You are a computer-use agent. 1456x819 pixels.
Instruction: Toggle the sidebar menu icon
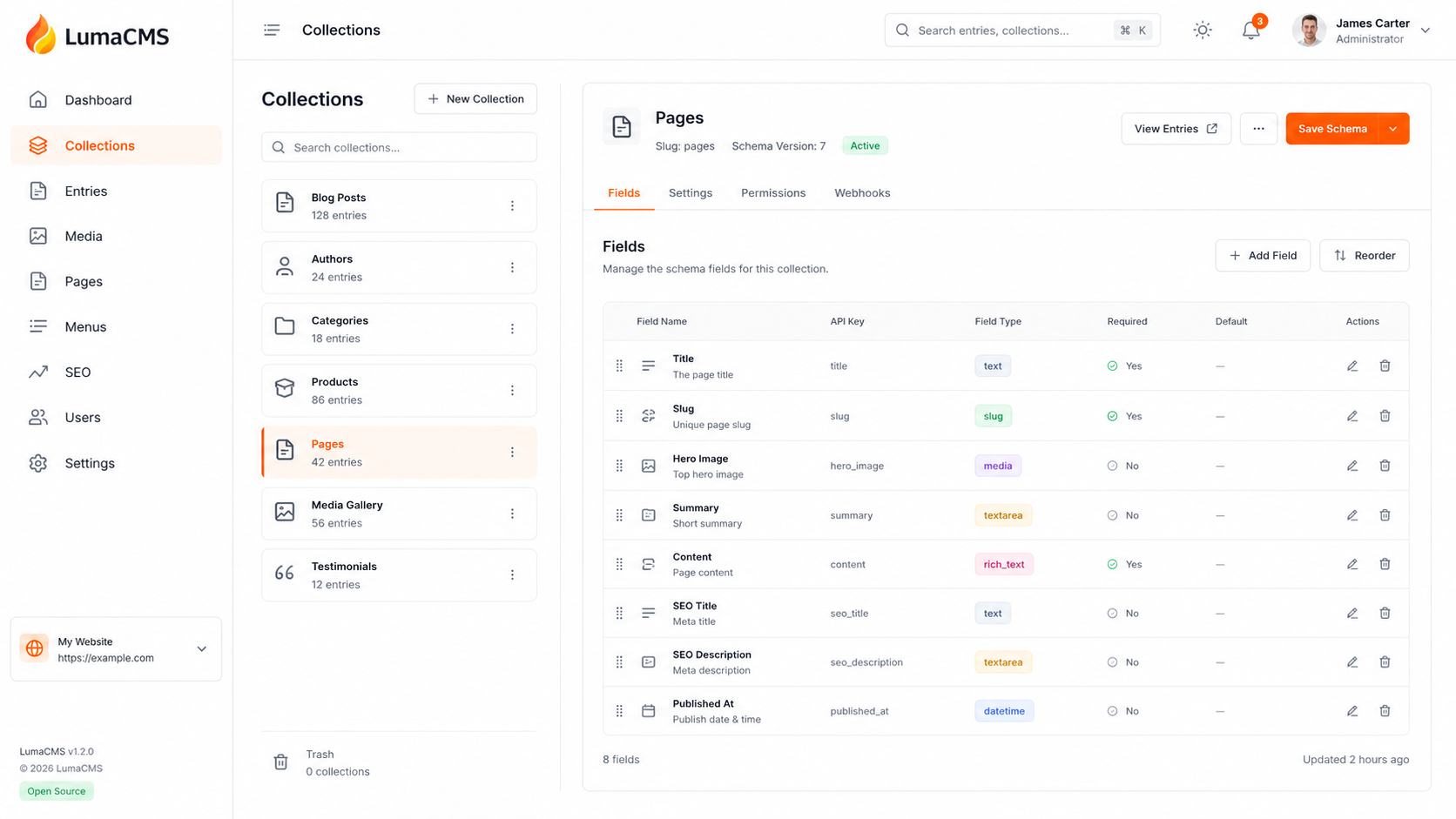[x=272, y=30]
